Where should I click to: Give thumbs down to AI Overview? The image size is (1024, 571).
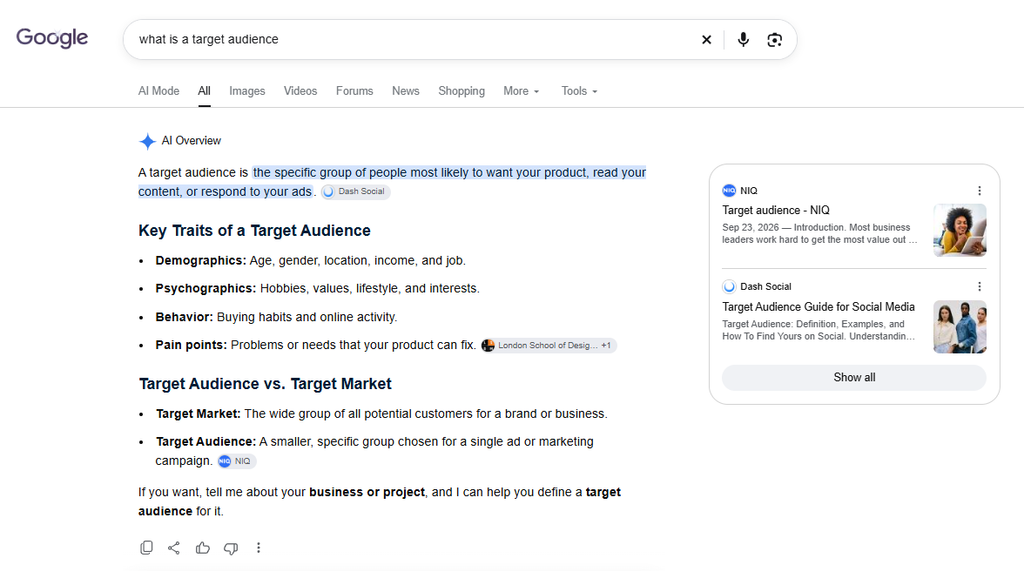(x=231, y=548)
